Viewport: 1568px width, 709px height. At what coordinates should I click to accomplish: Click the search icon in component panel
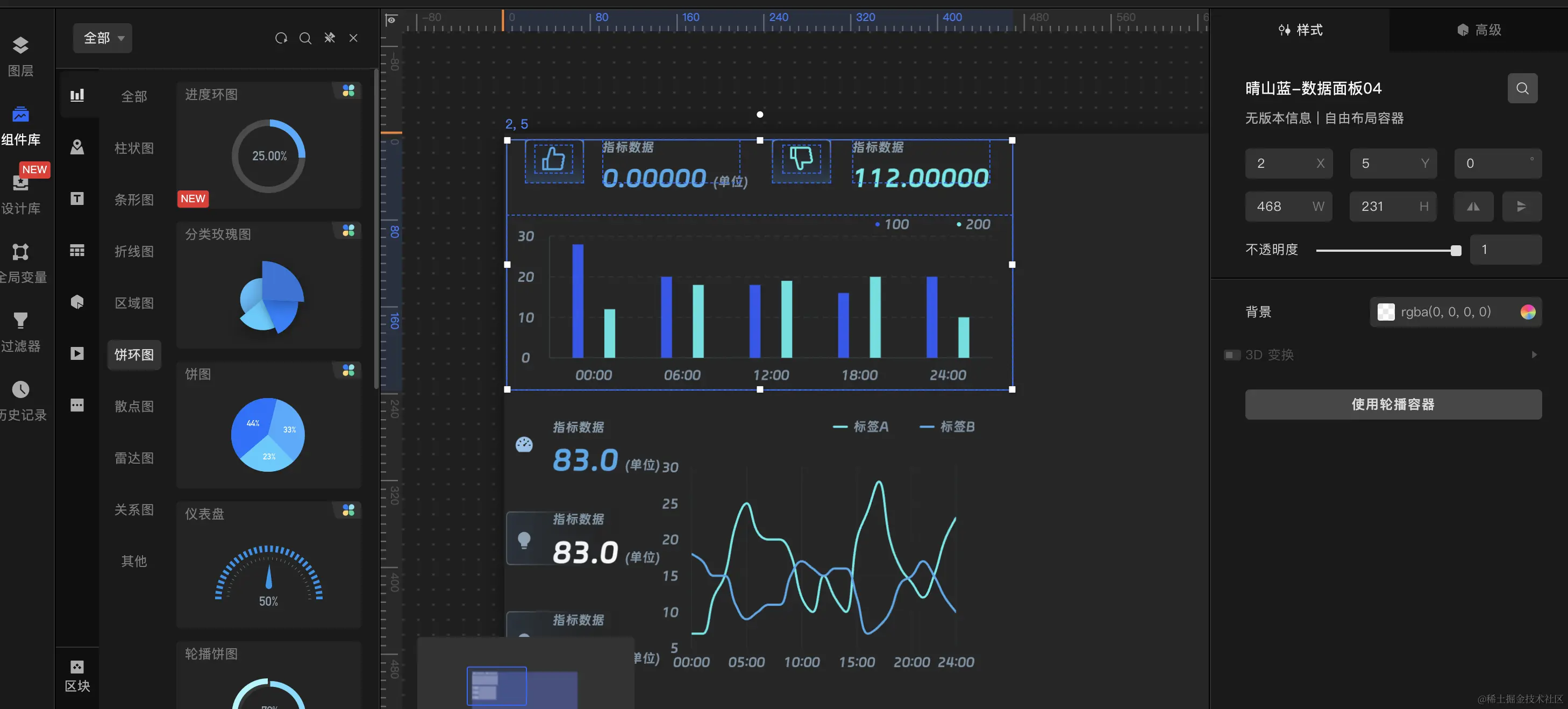click(305, 38)
